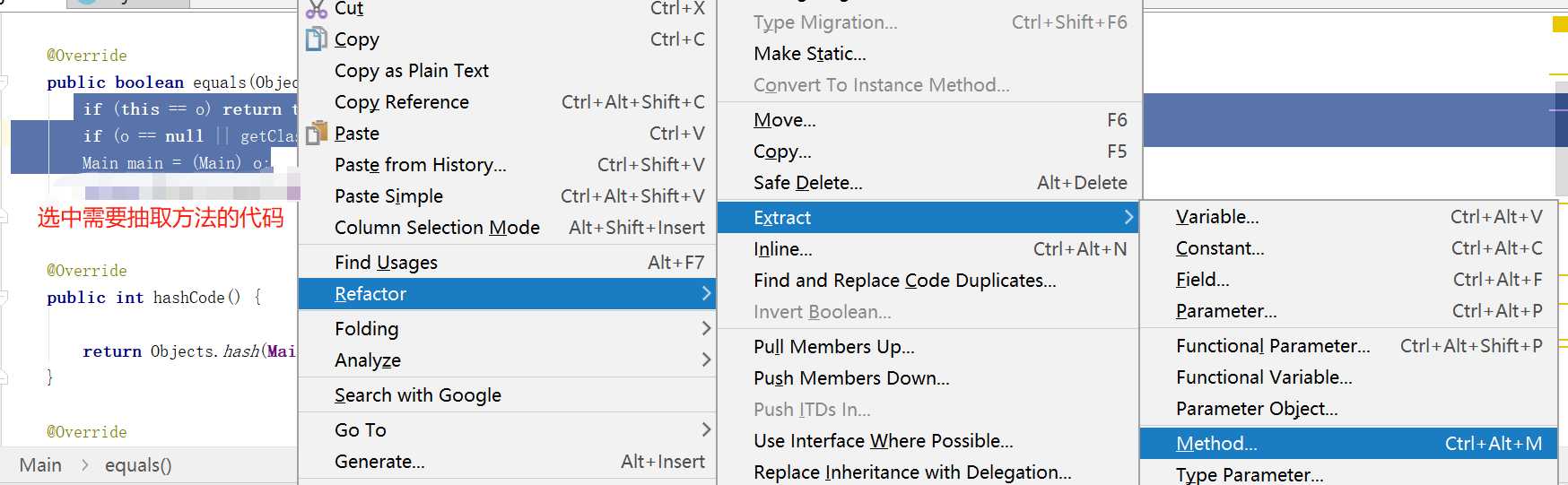Choose Extract Variable menu item

(1217, 217)
